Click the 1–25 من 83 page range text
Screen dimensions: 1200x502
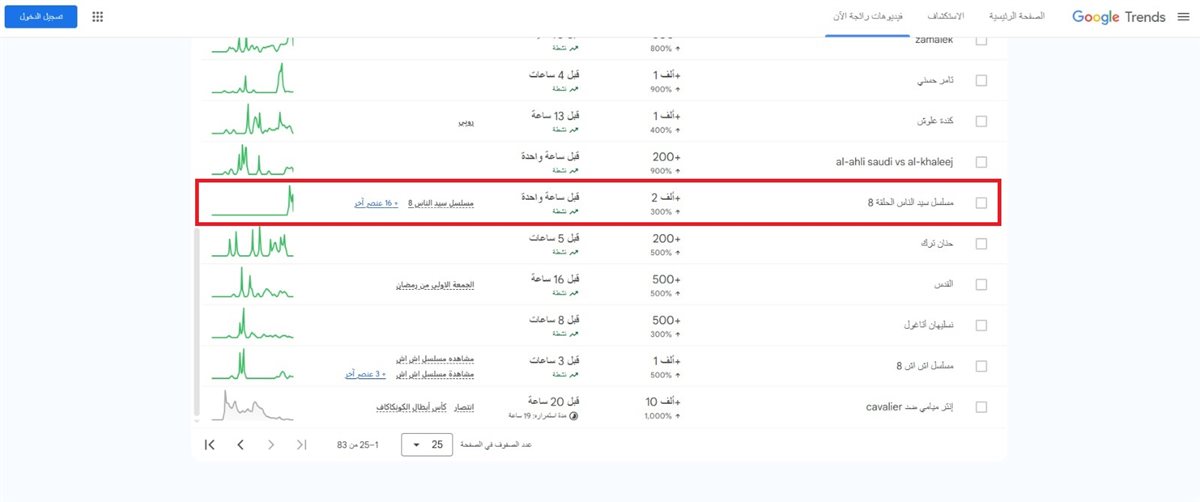point(357,445)
